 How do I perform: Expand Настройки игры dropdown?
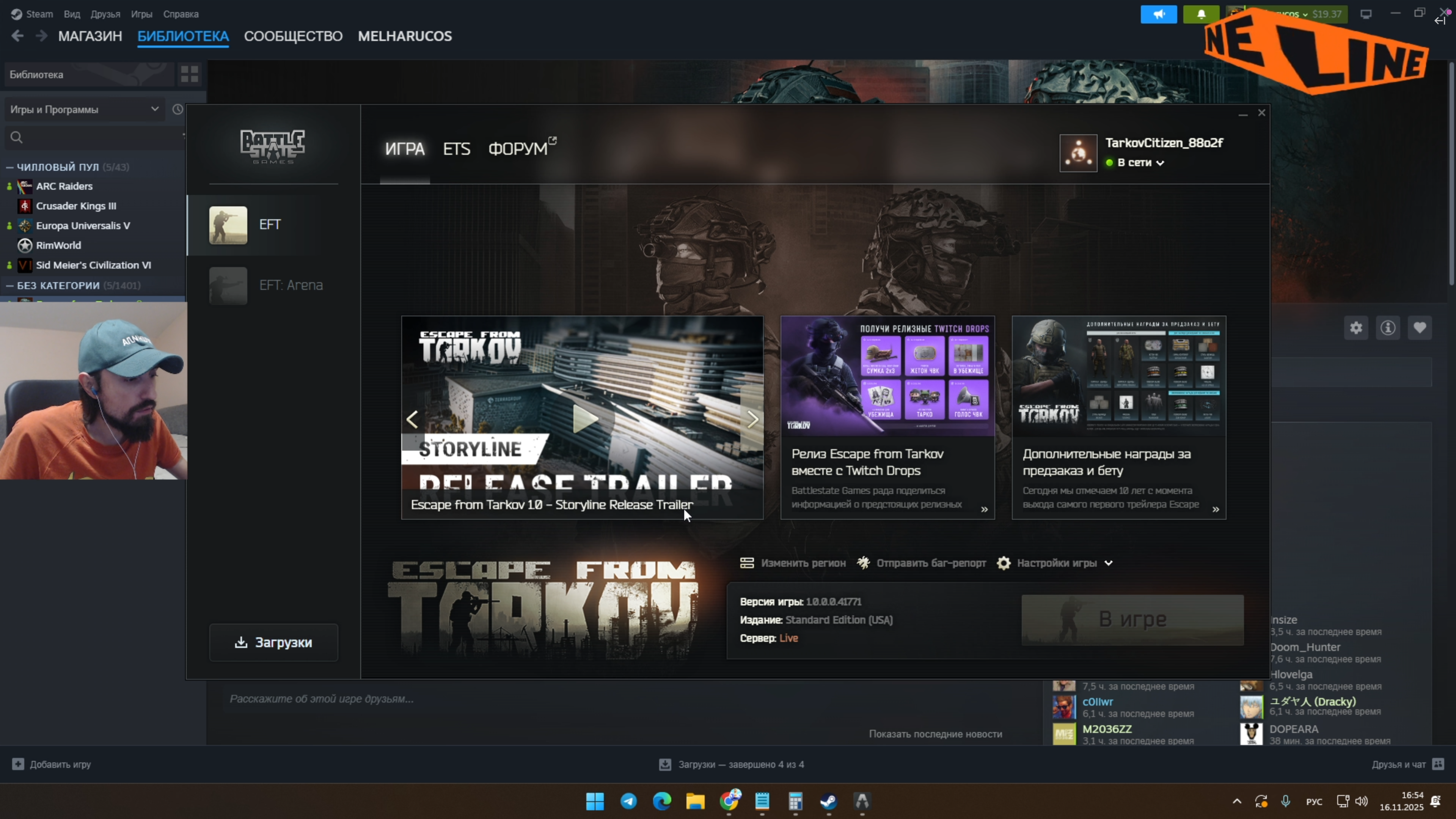pyautogui.click(x=1056, y=563)
